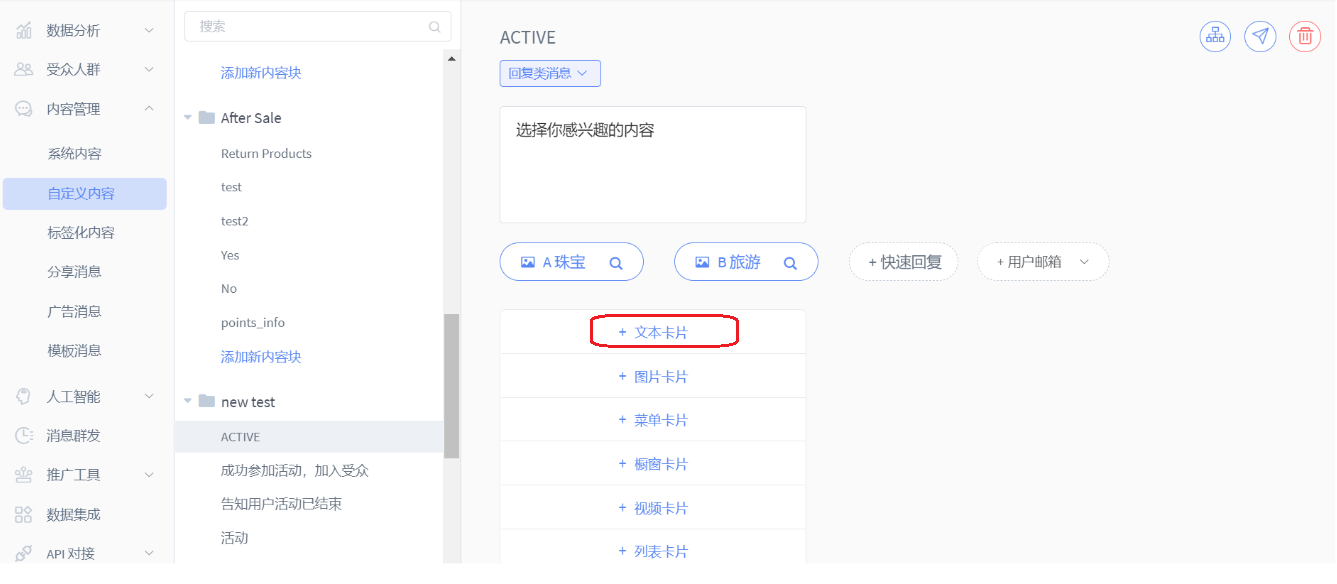Open 系统内容 menu item

tap(74, 154)
